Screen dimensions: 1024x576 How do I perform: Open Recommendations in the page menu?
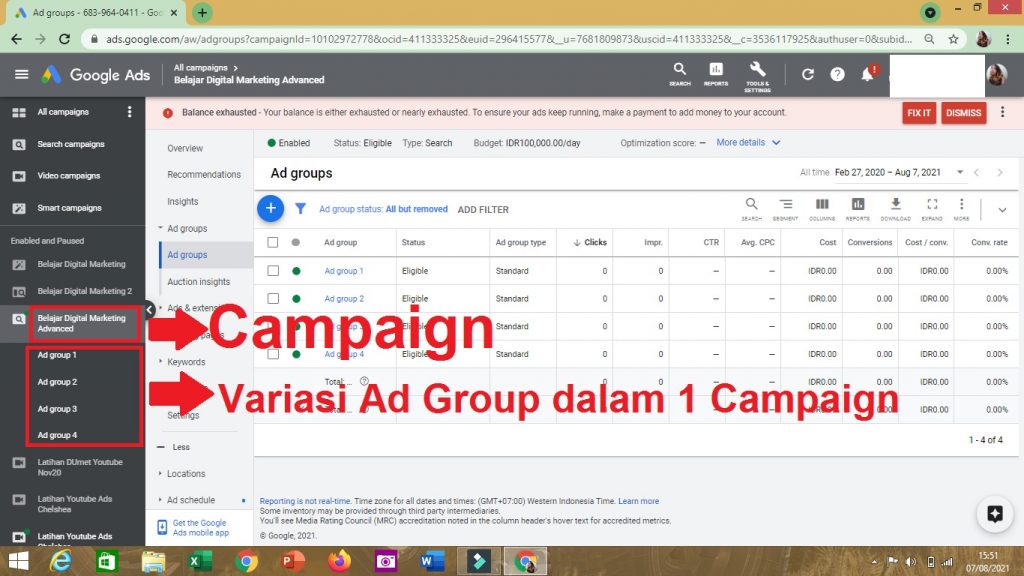point(204,174)
